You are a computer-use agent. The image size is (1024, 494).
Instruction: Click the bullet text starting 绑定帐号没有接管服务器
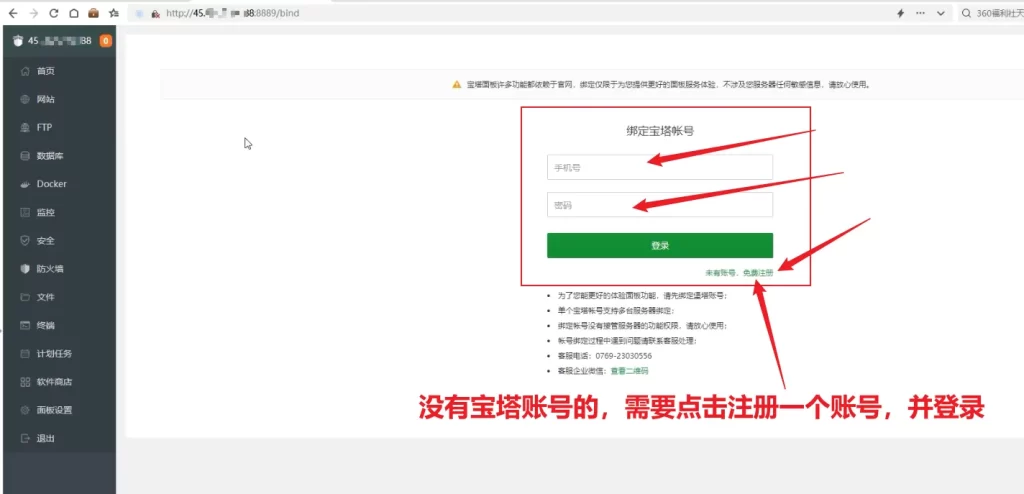[641, 325]
